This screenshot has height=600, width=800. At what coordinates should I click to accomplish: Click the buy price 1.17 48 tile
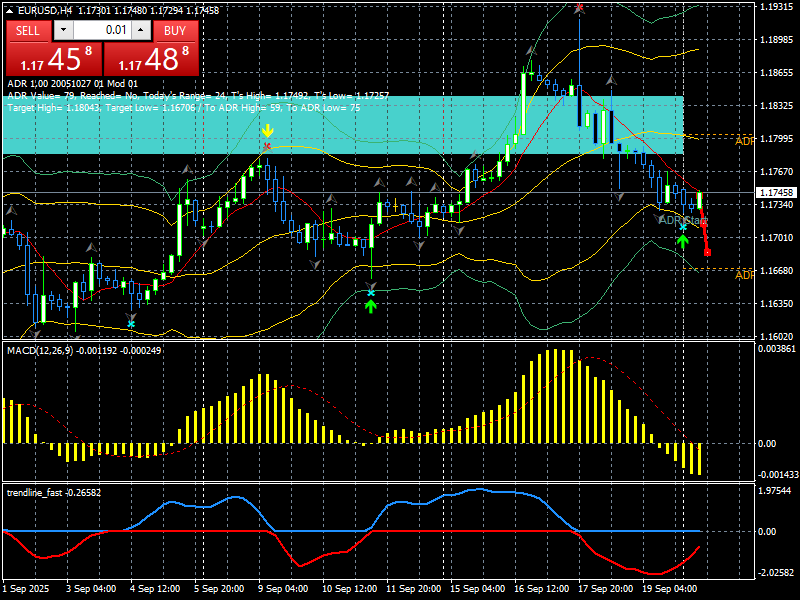151,59
